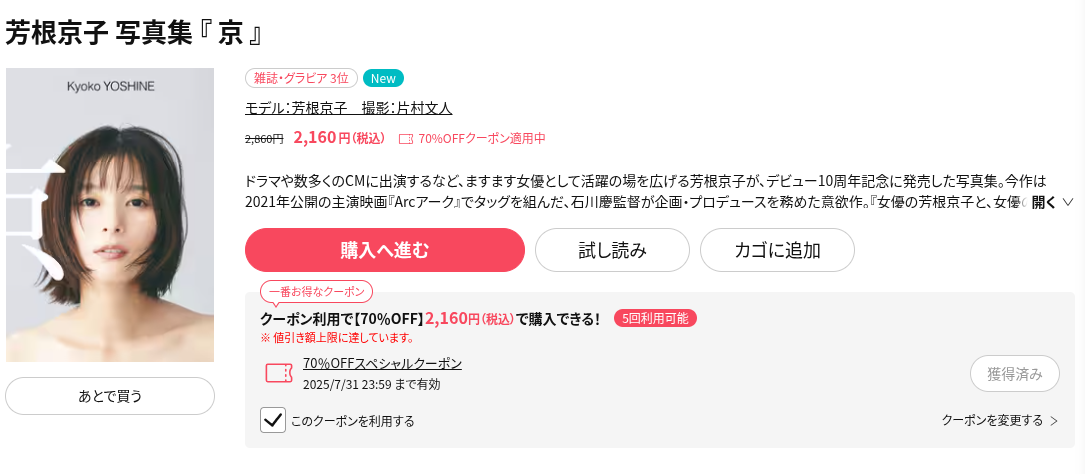The height and width of the screenshot is (474, 1085).
Task: Click the 購入へ進む button
Action: click(385, 250)
